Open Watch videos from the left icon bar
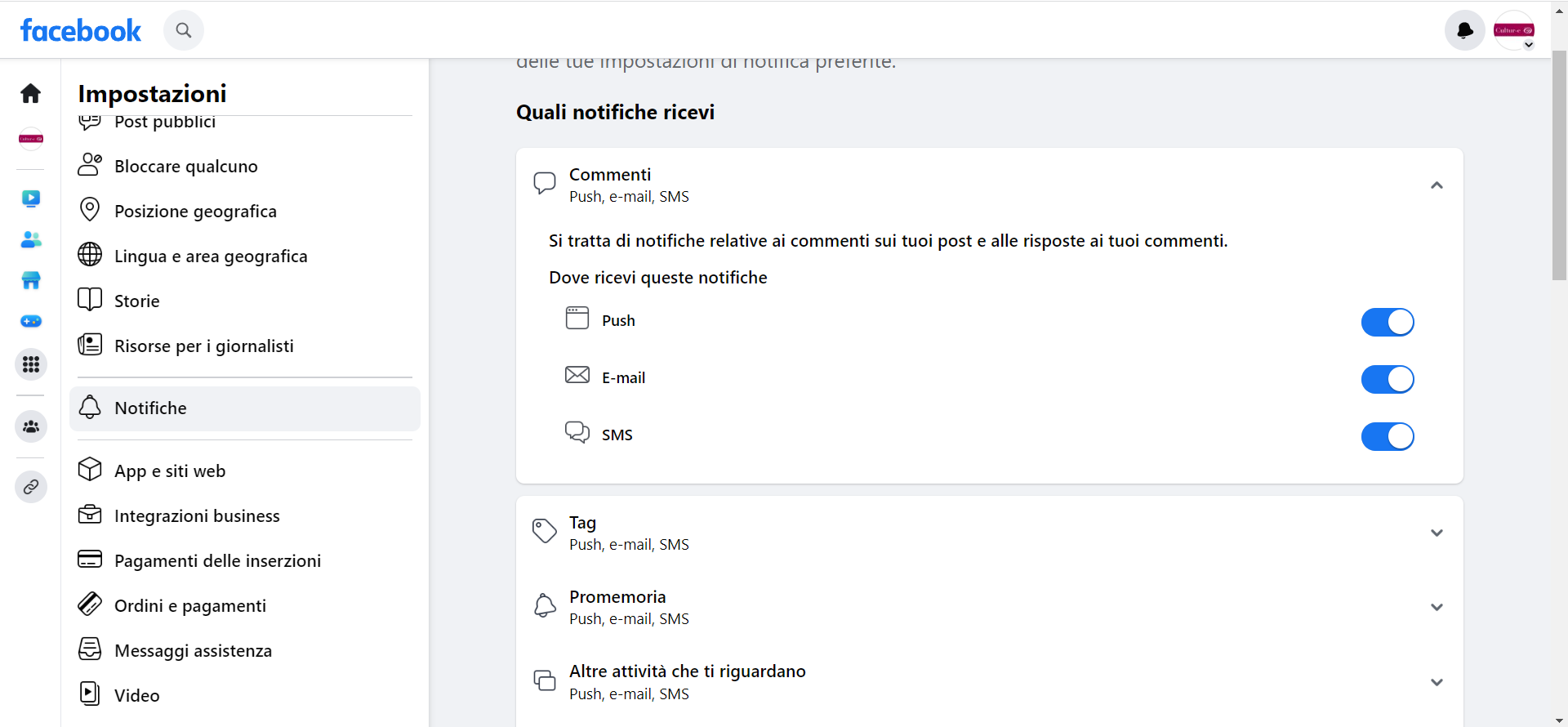 pyautogui.click(x=30, y=198)
